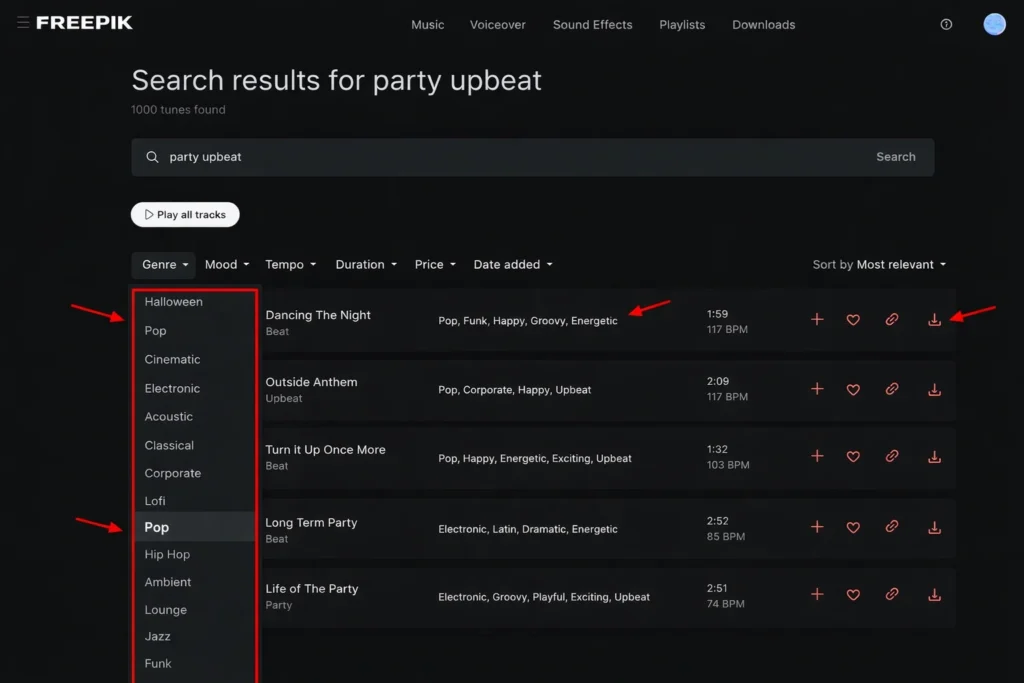Click the party upbeat search field

pyautogui.click(x=500, y=157)
